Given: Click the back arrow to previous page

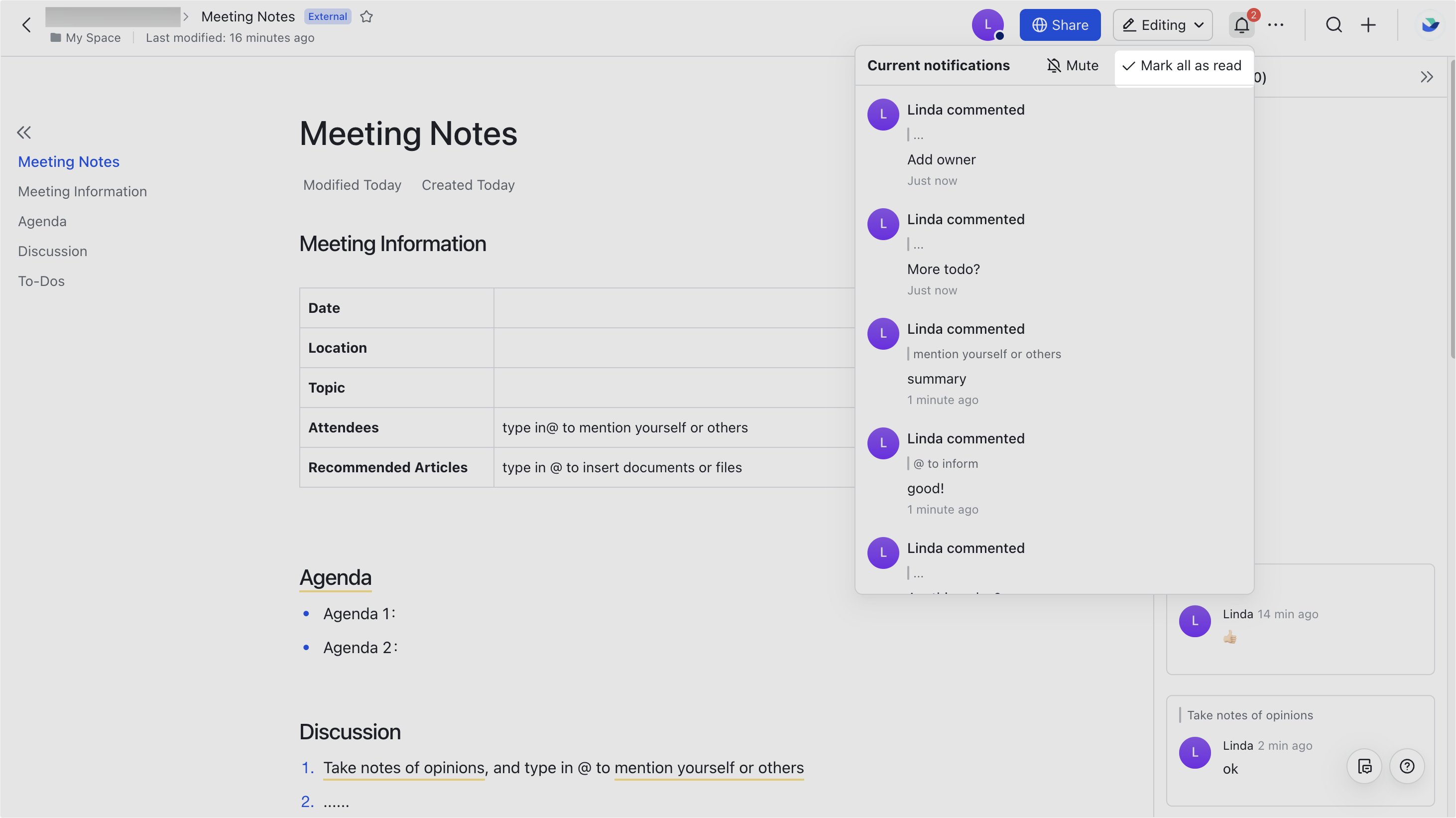Looking at the screenshot, I should pyautogui.click(x=26, y=25).
